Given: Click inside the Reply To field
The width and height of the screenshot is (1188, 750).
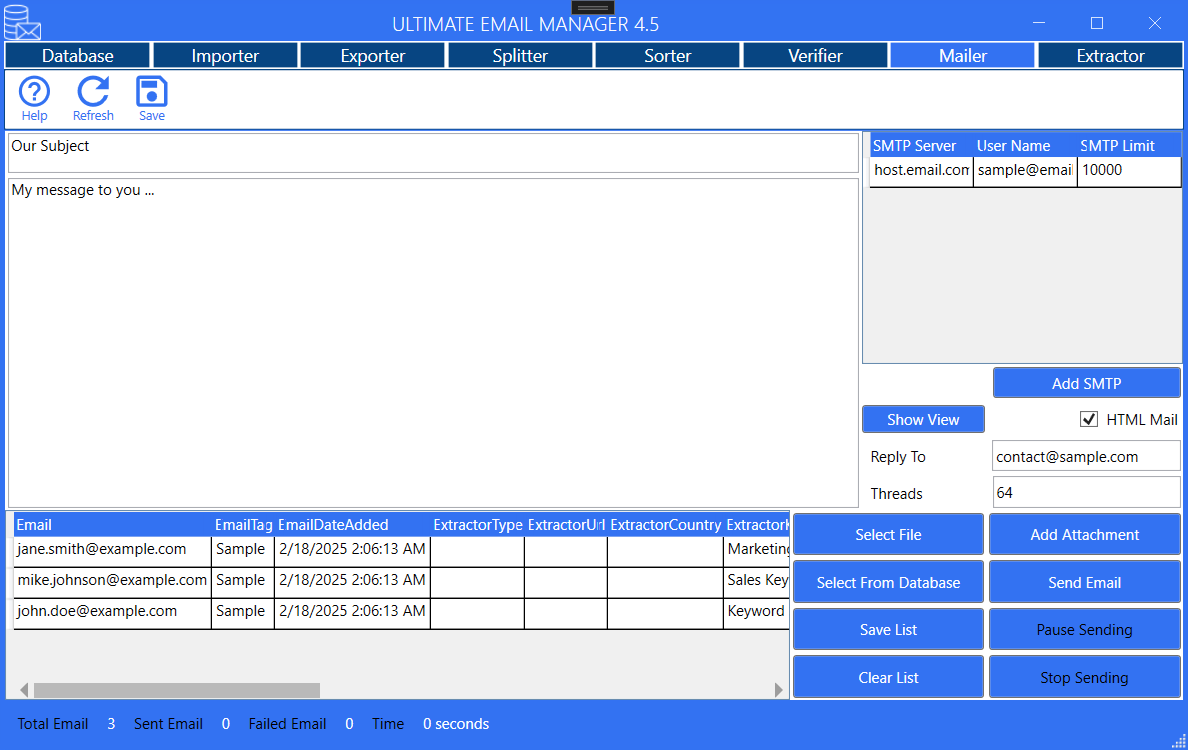Looking at the screenshot, I should click(x=1086, y=455).
